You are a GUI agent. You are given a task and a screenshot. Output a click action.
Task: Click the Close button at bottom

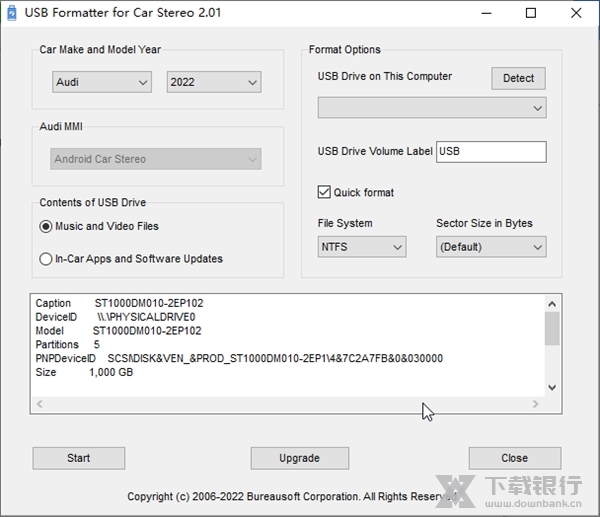pyautogui.click(x=515, y=458)
